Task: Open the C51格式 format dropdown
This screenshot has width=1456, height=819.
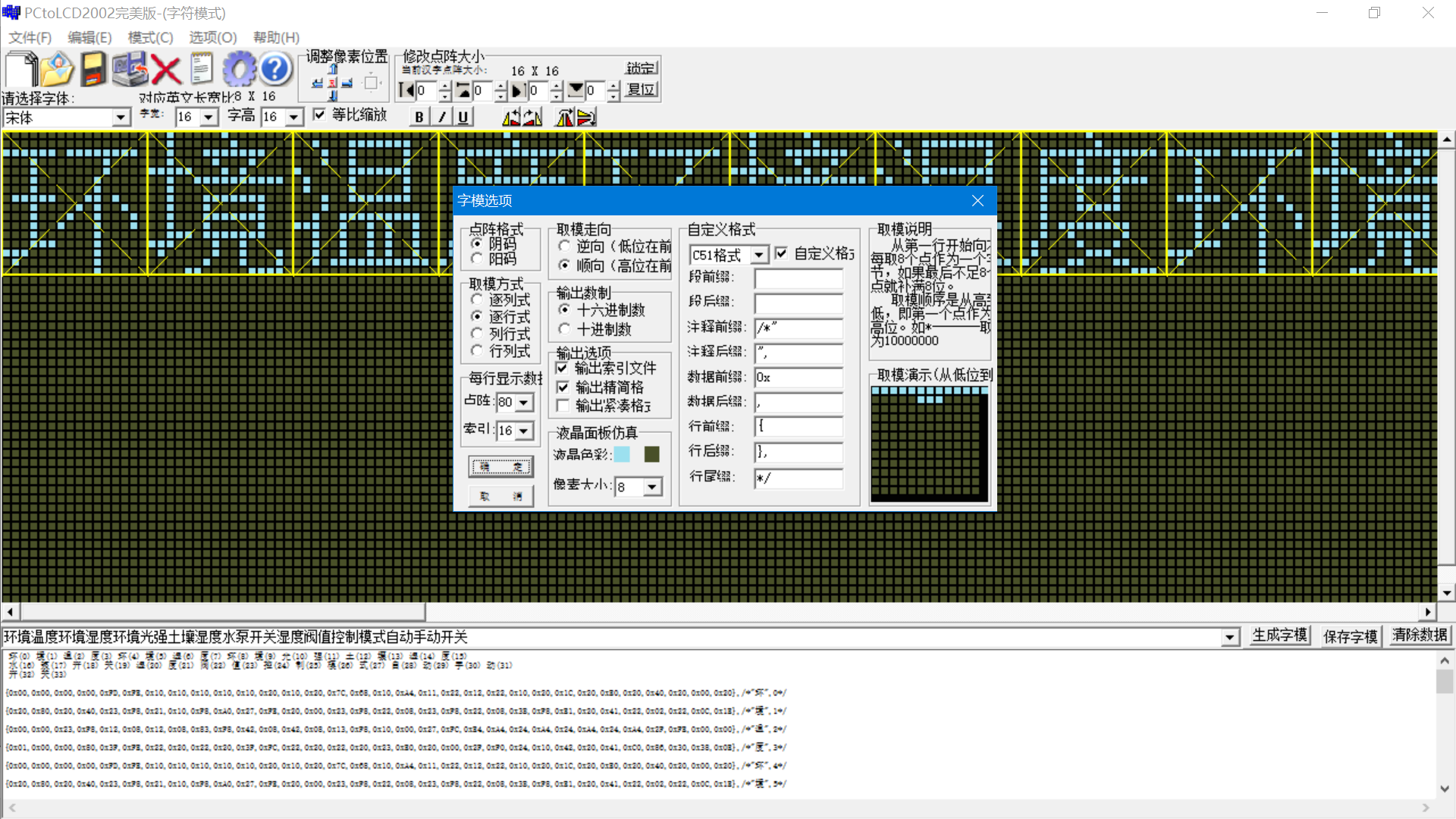Action: point(759,255)
